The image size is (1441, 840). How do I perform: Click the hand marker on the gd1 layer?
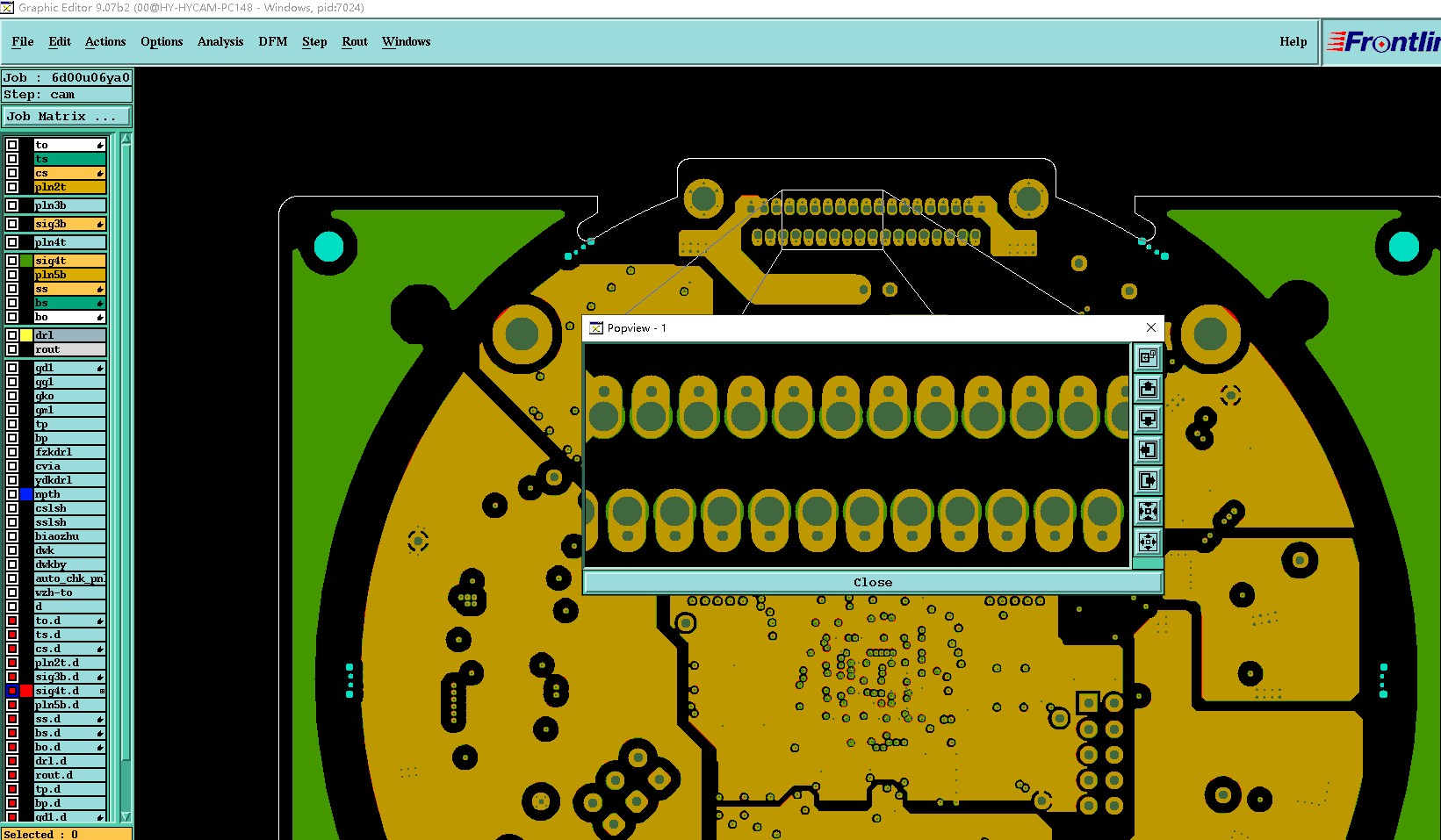coord(100,369)
